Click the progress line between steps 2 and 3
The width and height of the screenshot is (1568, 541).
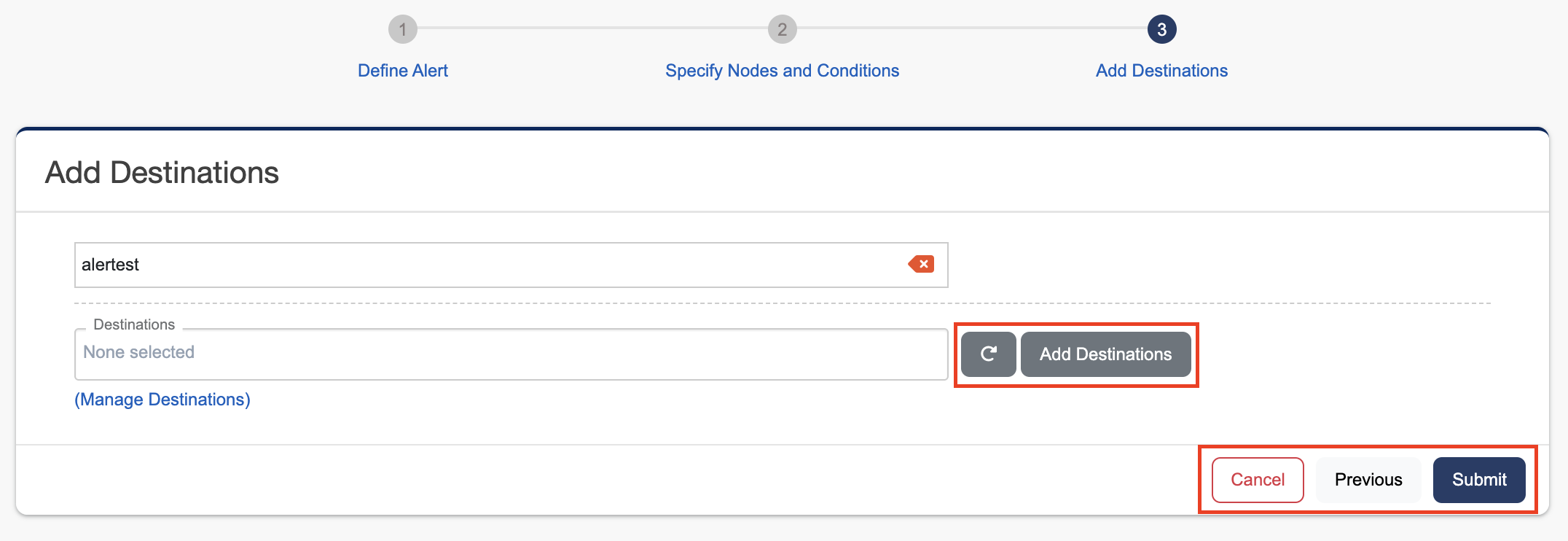[971, 28]
